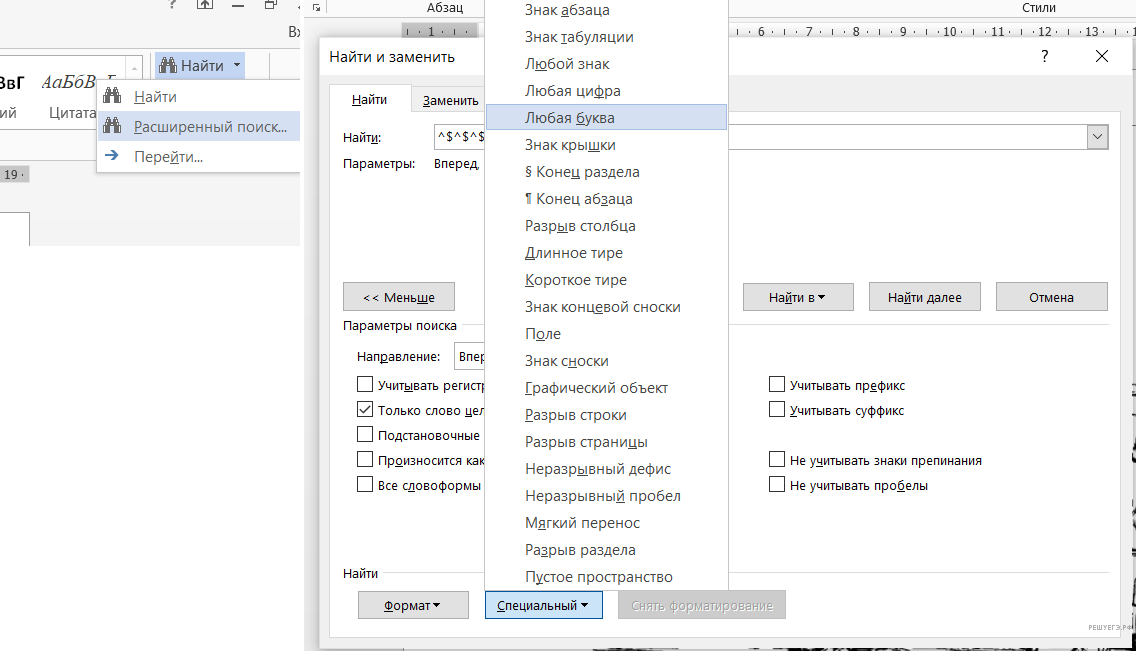The image size is (1136, 654).
Task: Click the question mark help icon in dialog
Action: point(1045,57)
